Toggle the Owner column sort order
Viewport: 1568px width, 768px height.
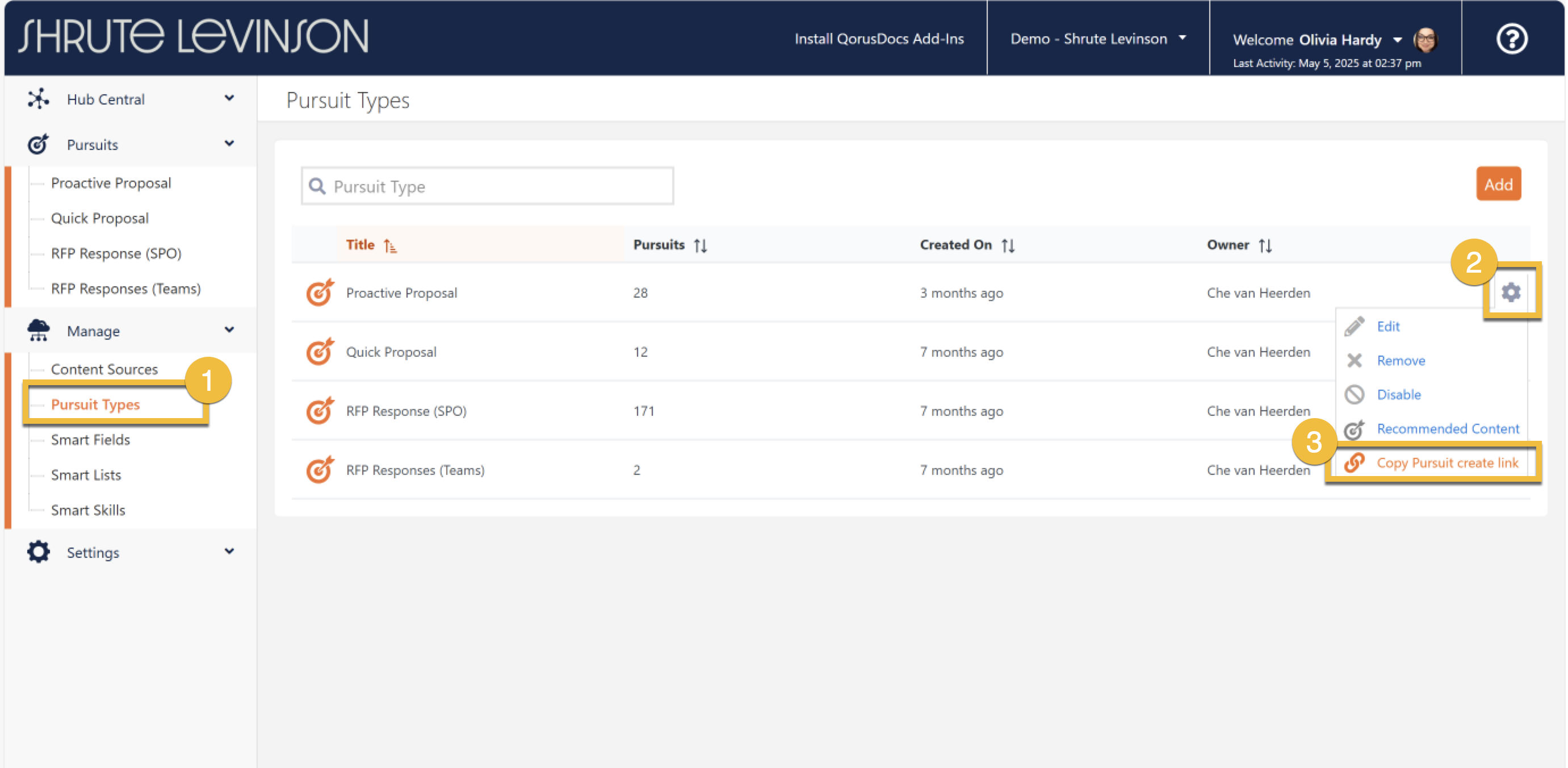(1265, 245)
